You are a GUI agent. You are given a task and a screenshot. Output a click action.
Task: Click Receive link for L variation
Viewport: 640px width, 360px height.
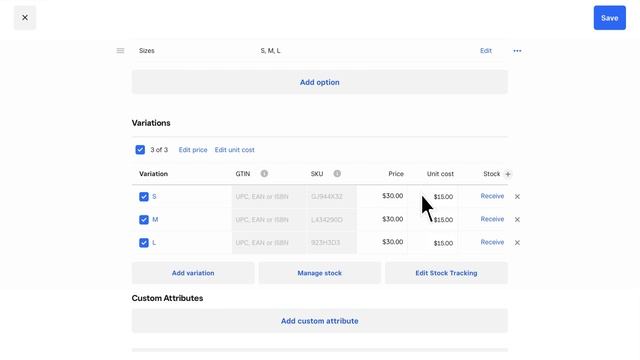tap(492, 242)
